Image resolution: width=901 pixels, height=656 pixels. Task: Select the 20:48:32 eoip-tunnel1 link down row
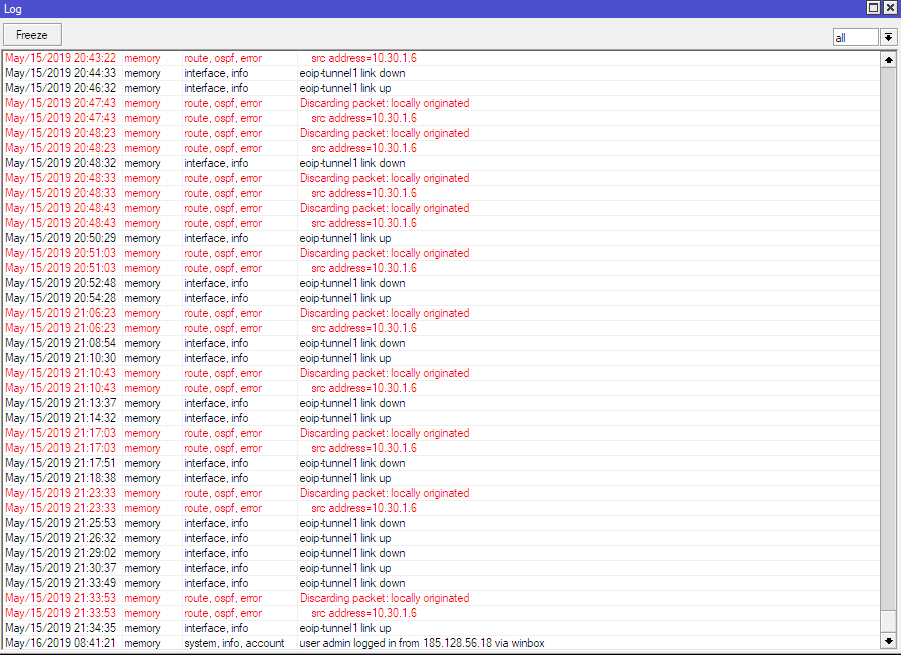[441, 163]
